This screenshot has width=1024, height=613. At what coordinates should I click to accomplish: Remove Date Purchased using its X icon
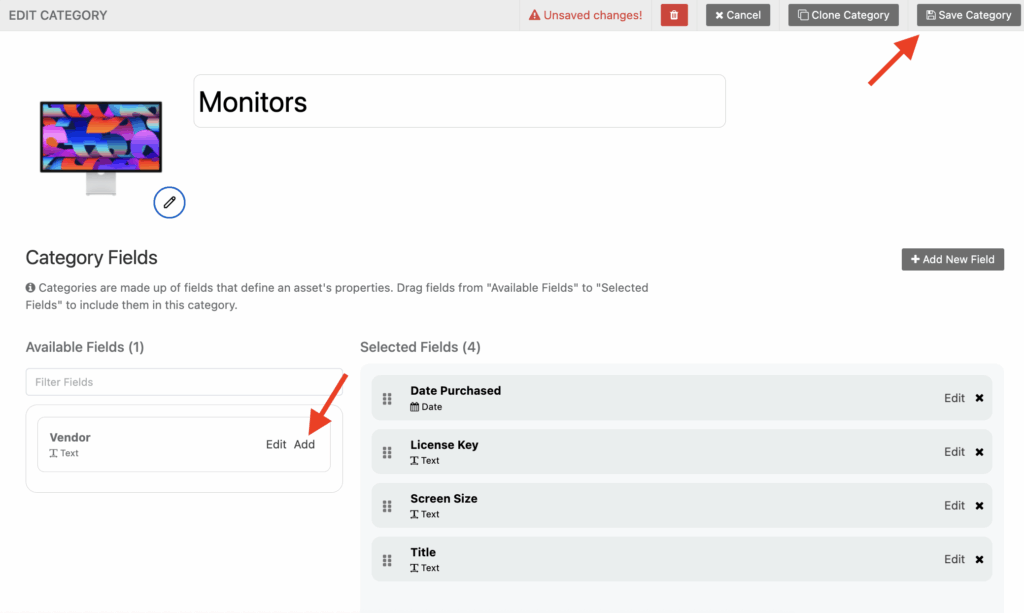(978, 398)
